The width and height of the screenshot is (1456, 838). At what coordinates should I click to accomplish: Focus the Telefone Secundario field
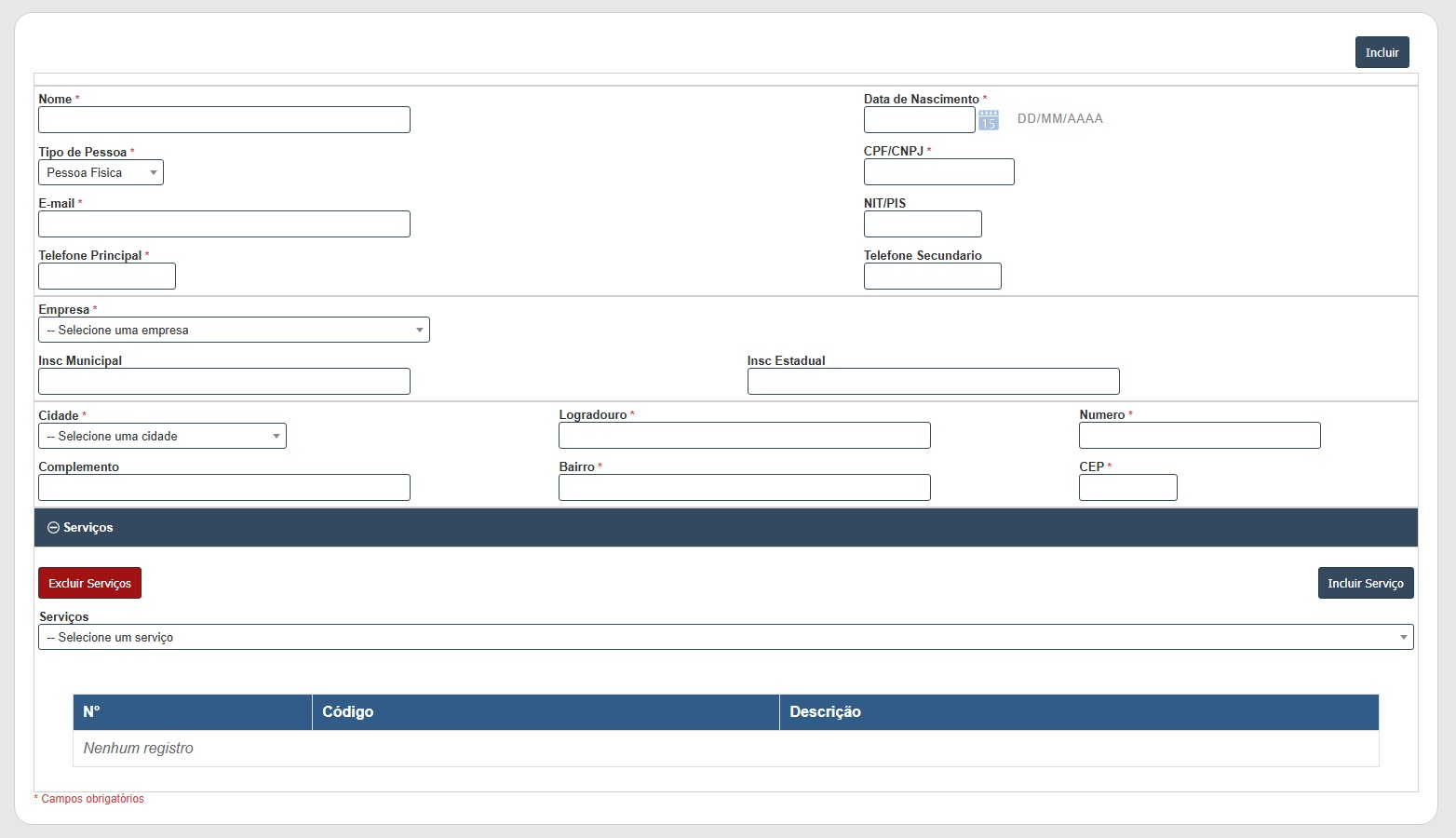click(933, 276)
